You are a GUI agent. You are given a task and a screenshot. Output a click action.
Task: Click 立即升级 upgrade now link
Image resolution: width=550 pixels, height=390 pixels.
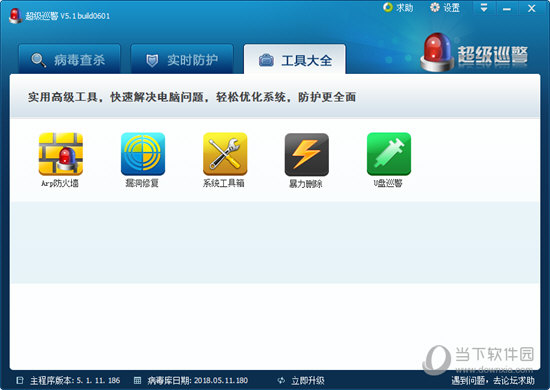click(308, 381)
